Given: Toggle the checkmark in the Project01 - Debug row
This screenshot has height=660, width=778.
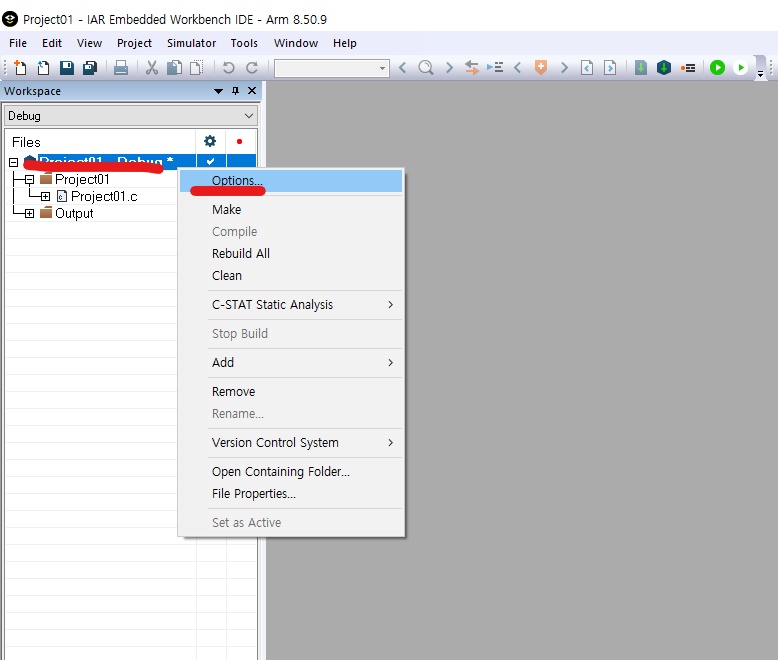Looking at the screenshot, I should click(210, 161).
